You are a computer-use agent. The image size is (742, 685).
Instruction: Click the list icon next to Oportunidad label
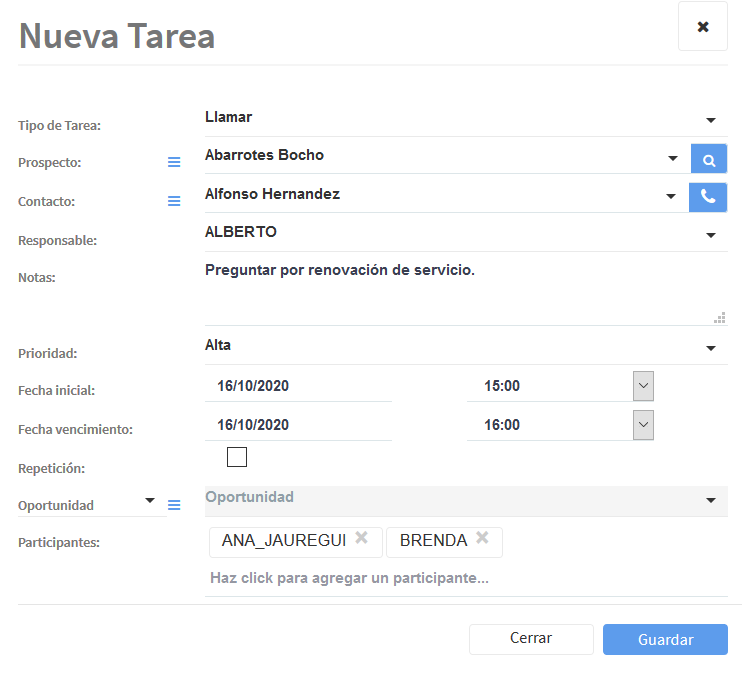click(x=174, y=505)
